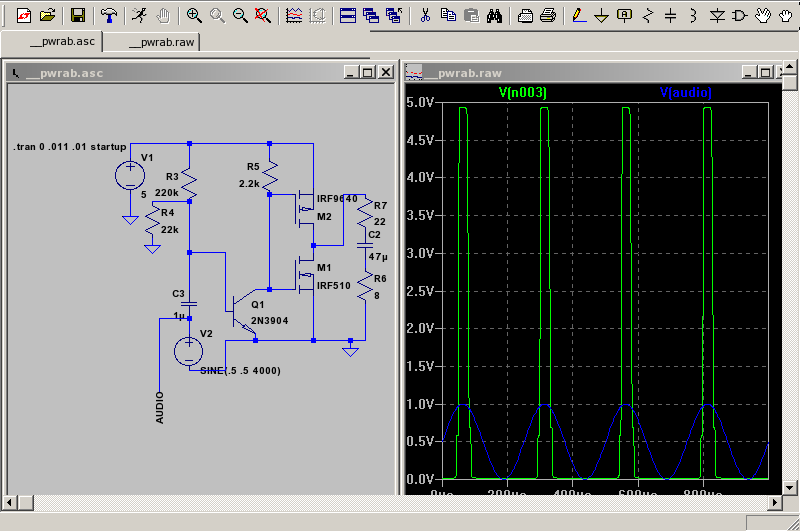Click the Cascade windows icon
The image size is (800, 531).
[x=371, y=15]
